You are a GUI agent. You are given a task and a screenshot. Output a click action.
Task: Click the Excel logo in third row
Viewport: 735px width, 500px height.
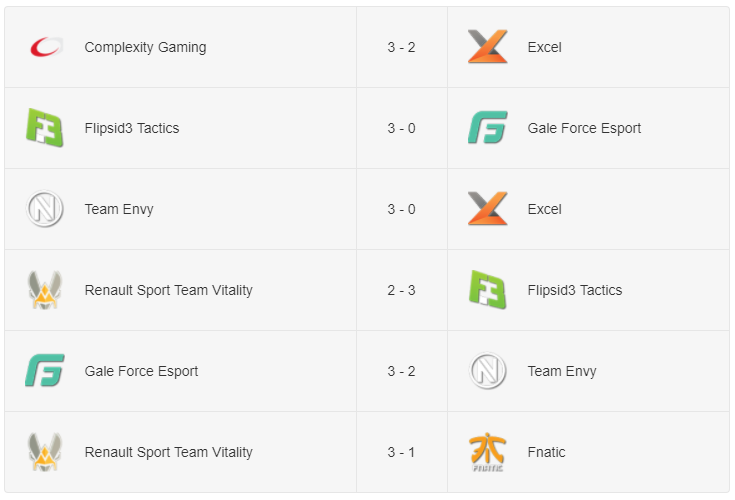(x=488, y=208)
